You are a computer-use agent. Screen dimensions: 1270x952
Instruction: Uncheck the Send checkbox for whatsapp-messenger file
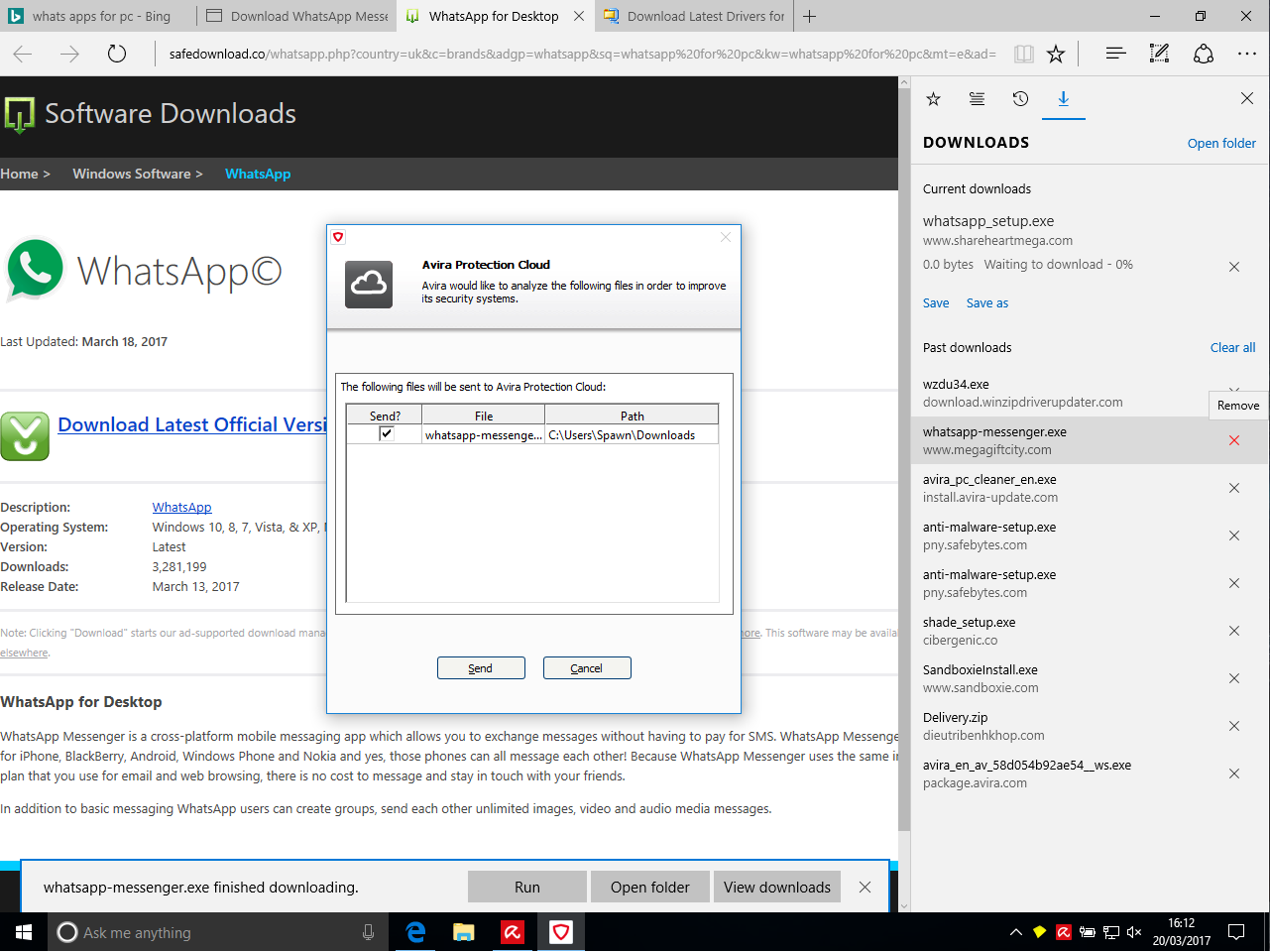click(387, 433)
